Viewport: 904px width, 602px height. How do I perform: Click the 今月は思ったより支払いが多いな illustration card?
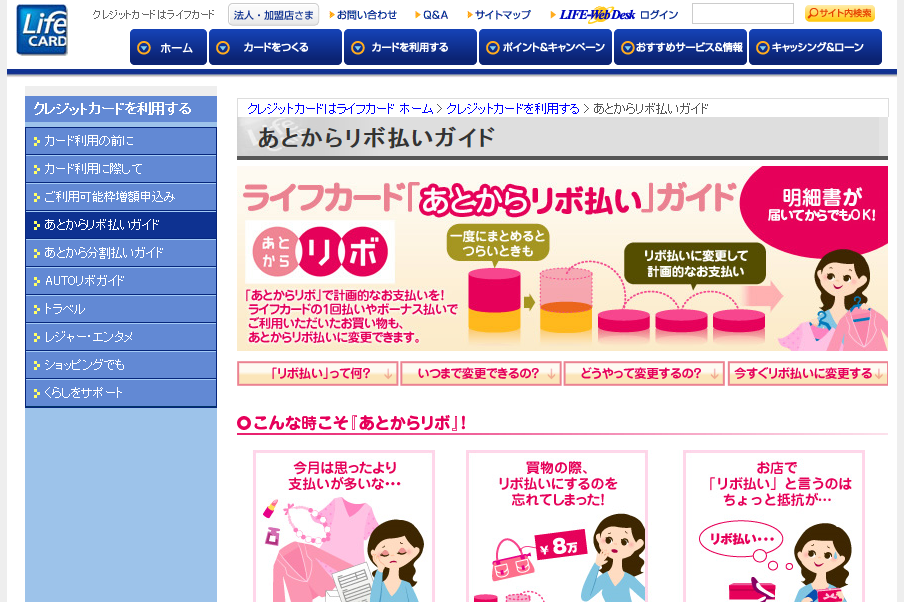tap(344, 526)
